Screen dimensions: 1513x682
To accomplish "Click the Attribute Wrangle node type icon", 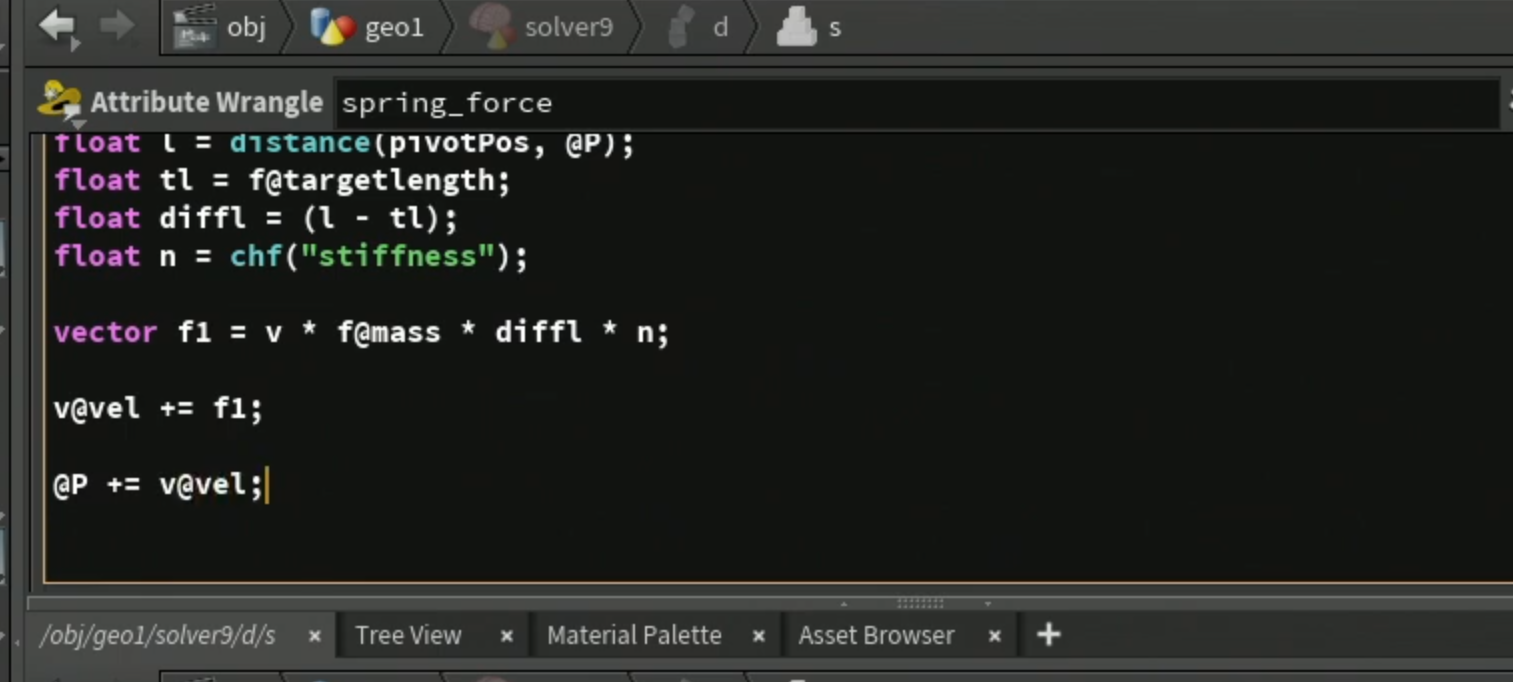I will [x=59, y=101].
